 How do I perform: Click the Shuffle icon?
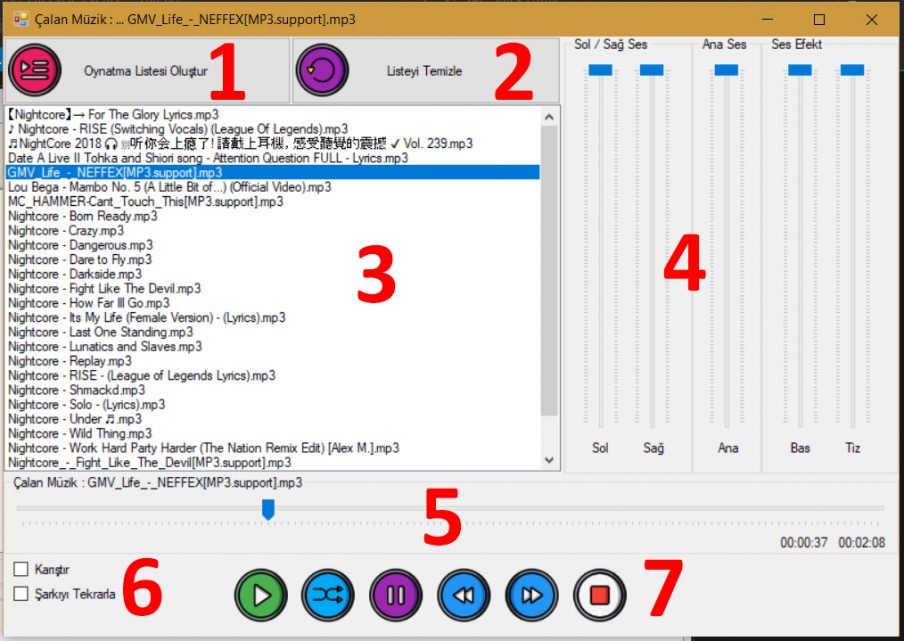pos(327,594)
